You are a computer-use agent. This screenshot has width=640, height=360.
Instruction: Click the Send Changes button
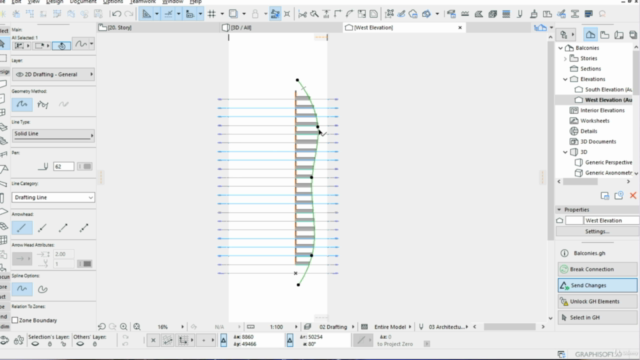tap(597, 285)
